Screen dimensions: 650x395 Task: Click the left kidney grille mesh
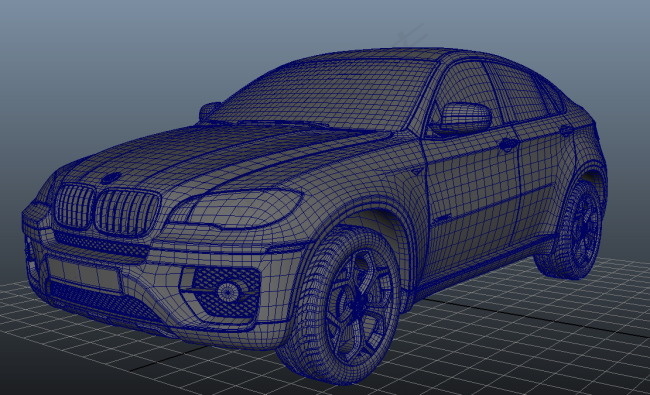[x=75, y=206]
